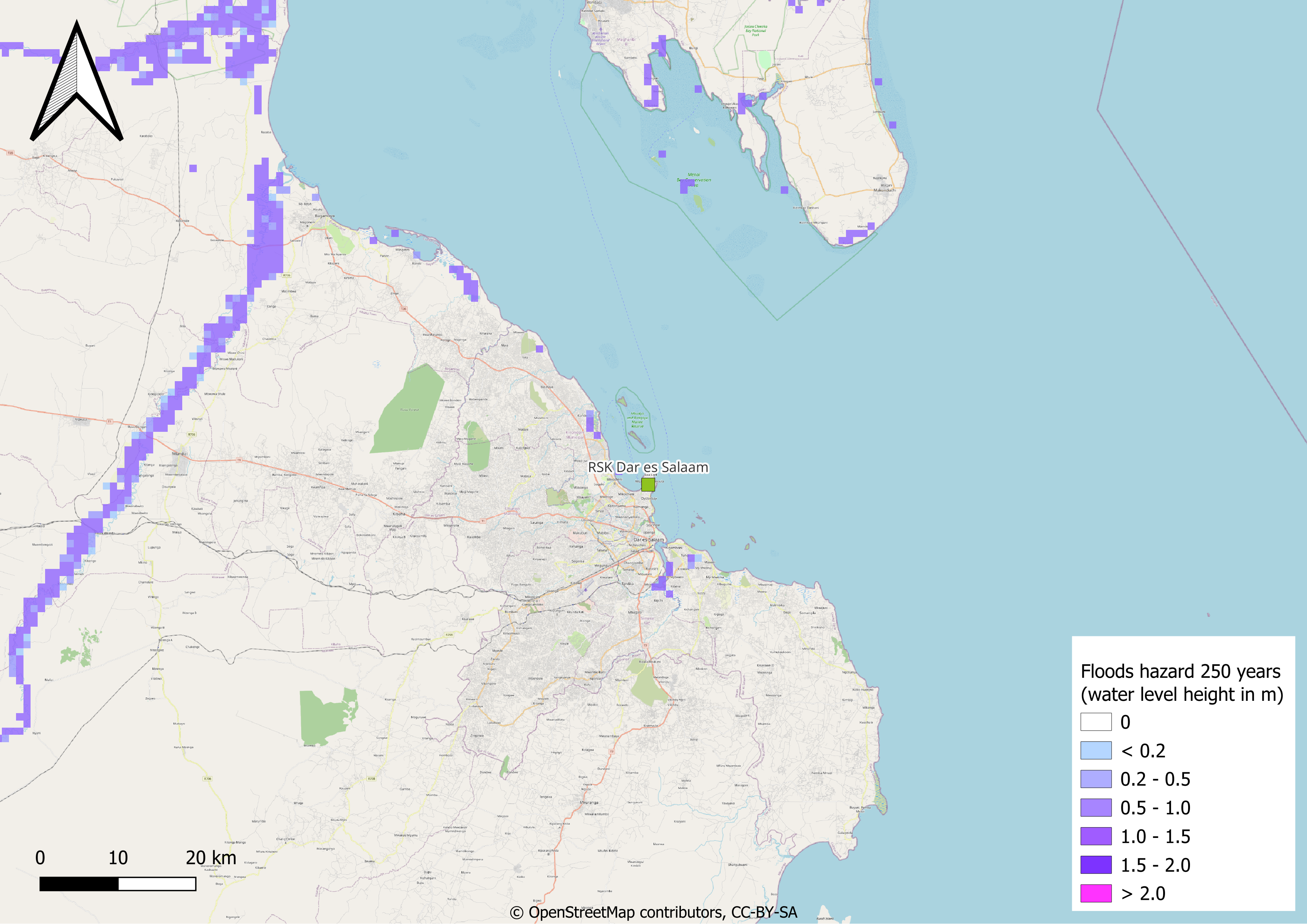Click the black half of the scale bar
This screenshot has height=924, width=1307.
pos(79,884)
